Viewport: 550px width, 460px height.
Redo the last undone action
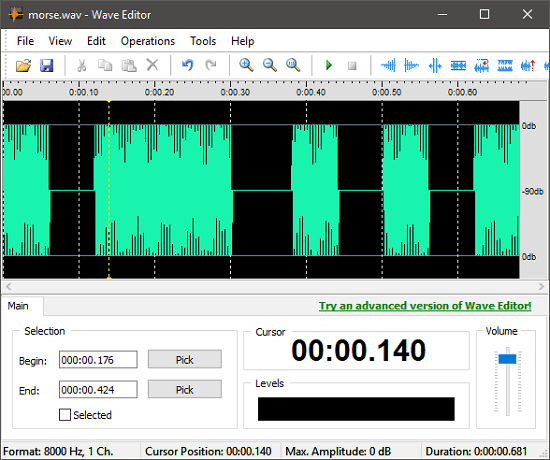coord(211,65)
